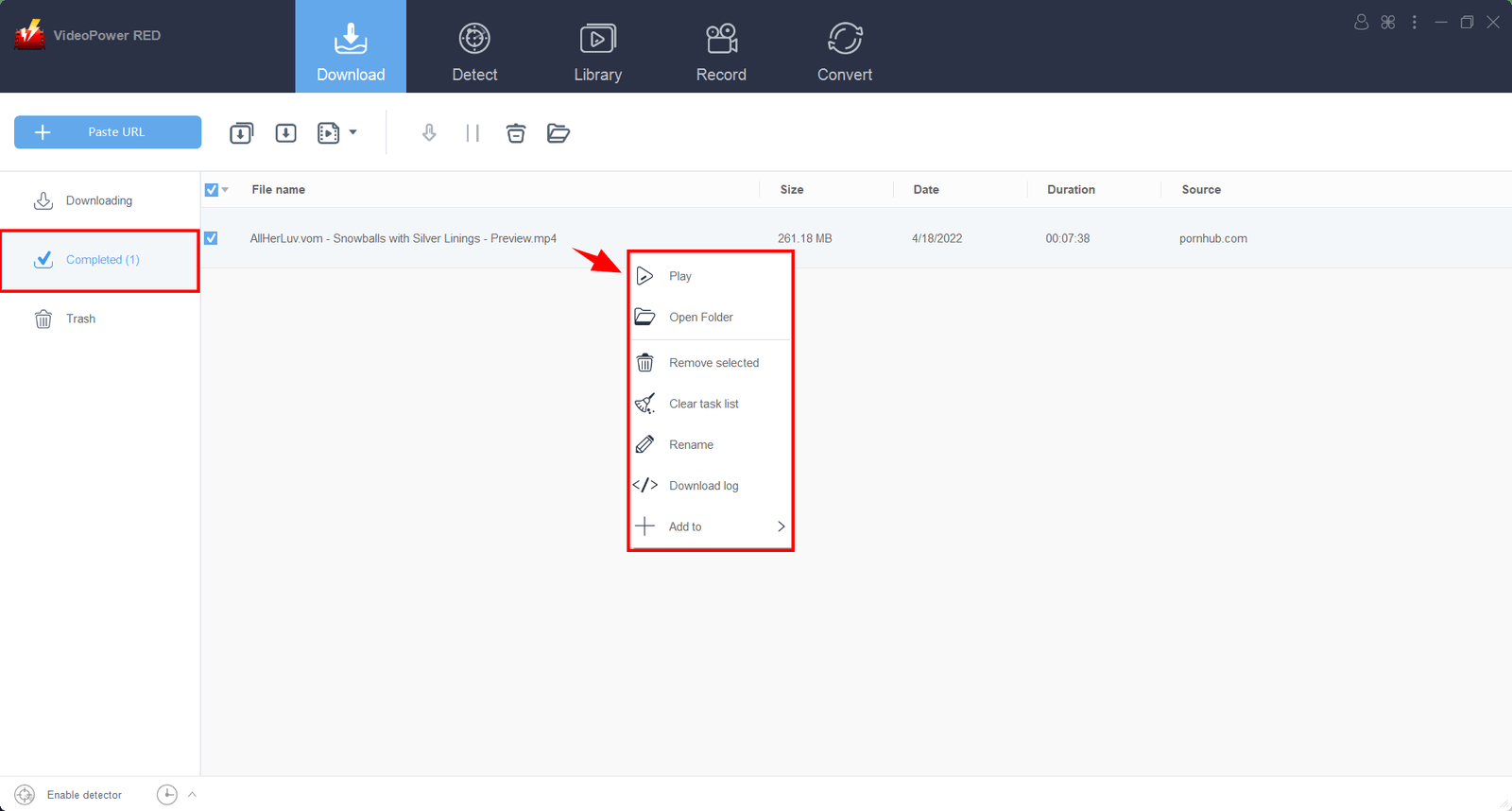Click the folder icon beside Open Folder
1512x811 pixels.
[645, 317]
